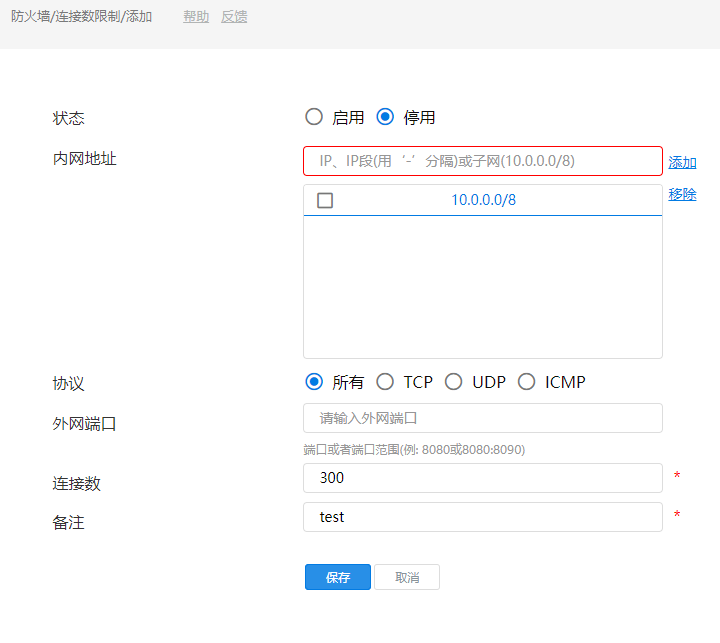Choose the UDP protocol option
Viewport: 720px width, 643px height.
pyautogui.click(x=453, y=381)
